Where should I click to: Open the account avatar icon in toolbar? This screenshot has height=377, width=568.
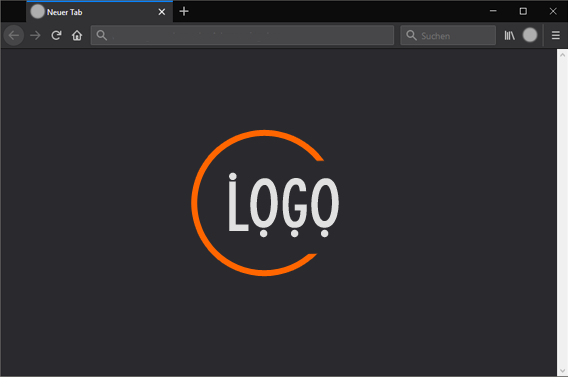(530, 35)
